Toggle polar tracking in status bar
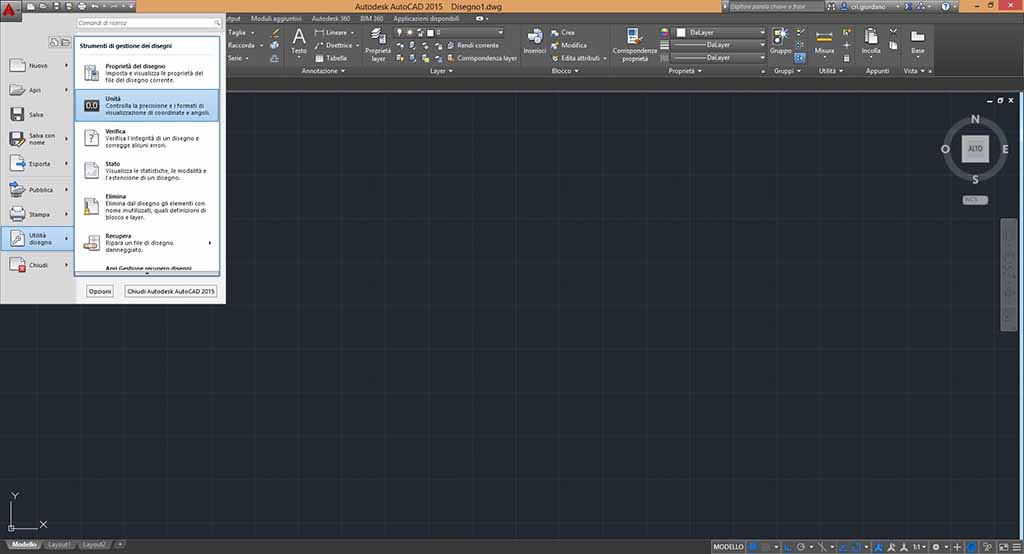 (801, 547)
